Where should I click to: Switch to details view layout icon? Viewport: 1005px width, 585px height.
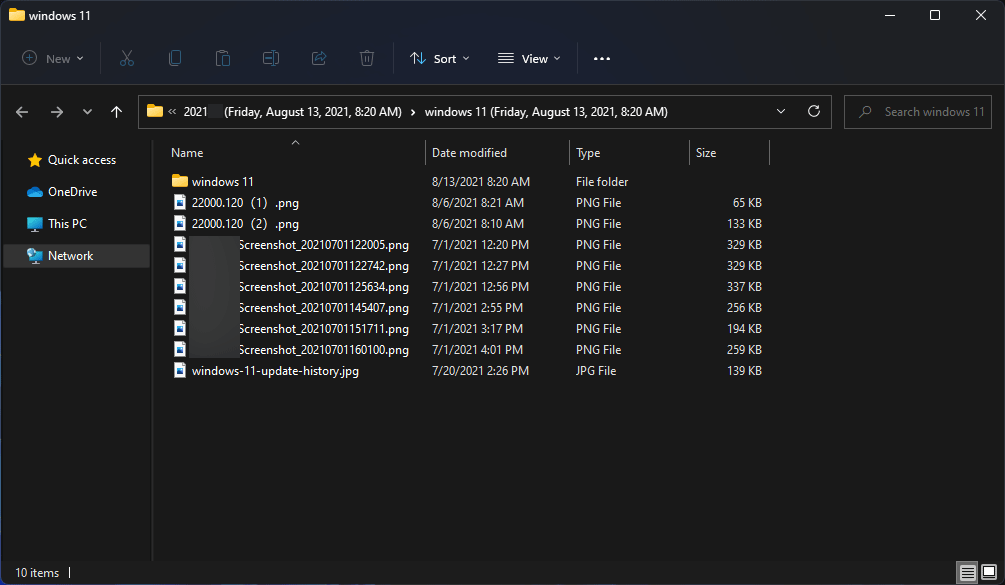[x=967, y=572]
